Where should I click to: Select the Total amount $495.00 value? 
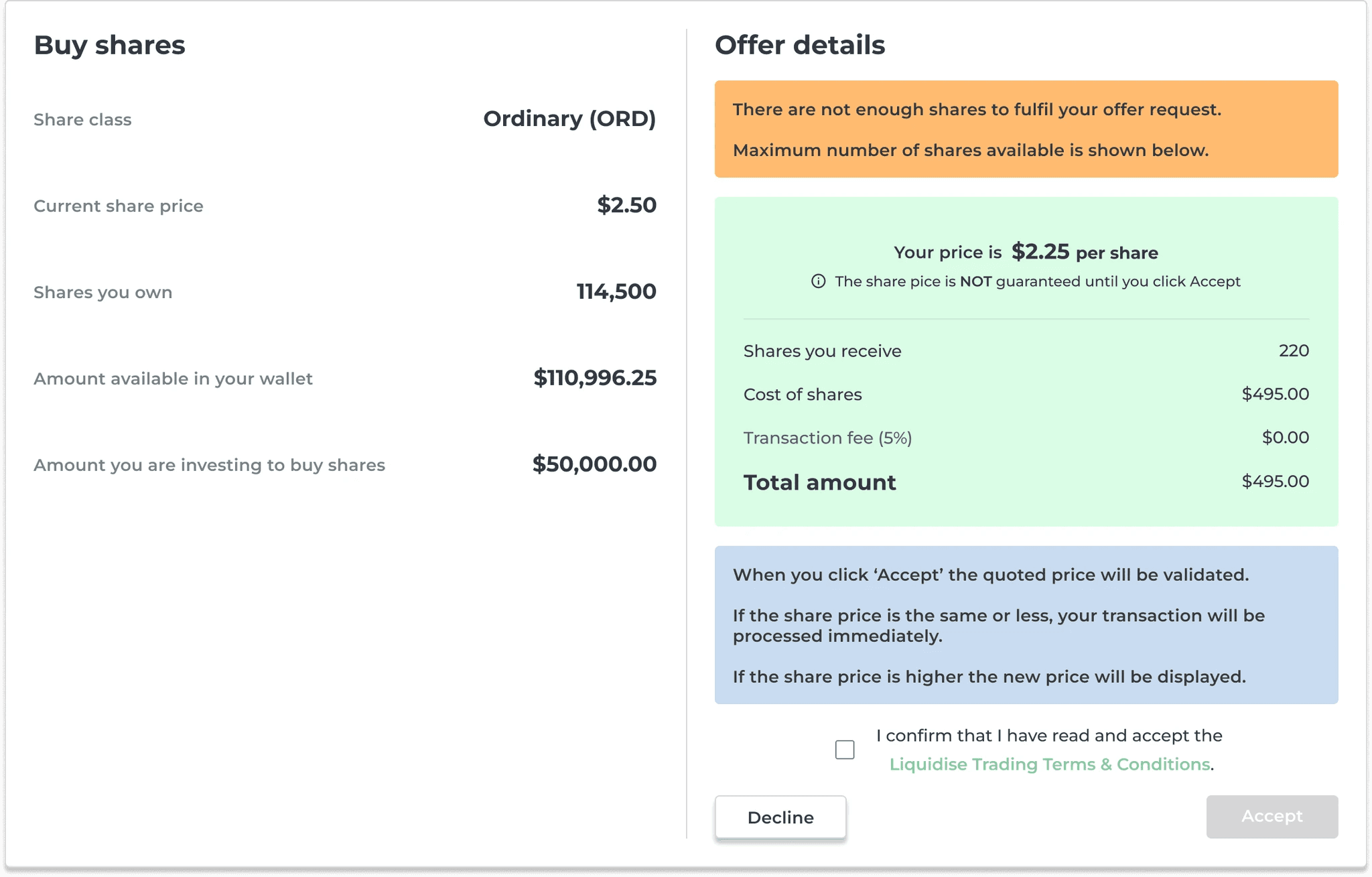click(x=1275, y=481)
